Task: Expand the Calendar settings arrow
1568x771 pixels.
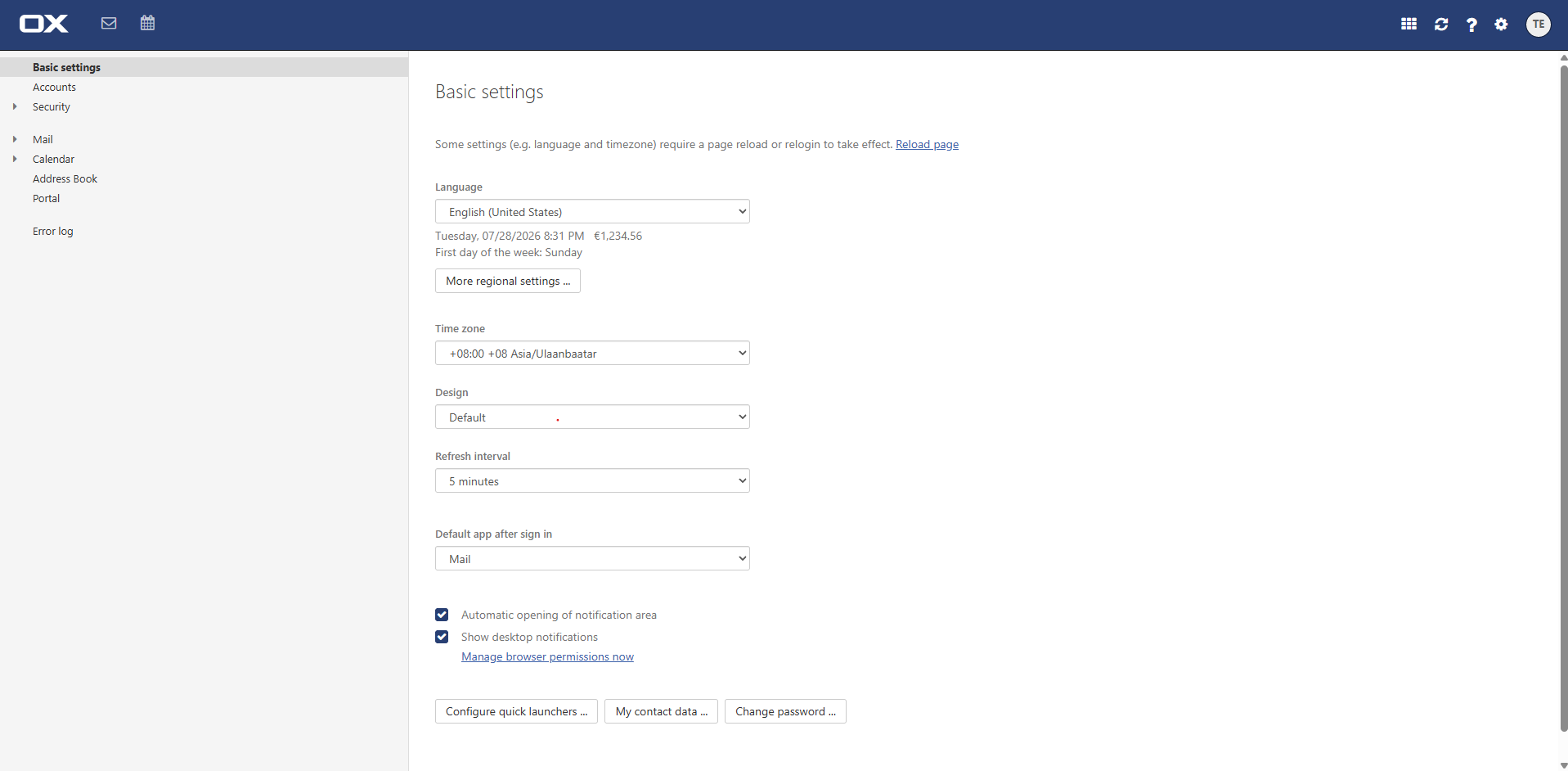Action: (15, 159)
